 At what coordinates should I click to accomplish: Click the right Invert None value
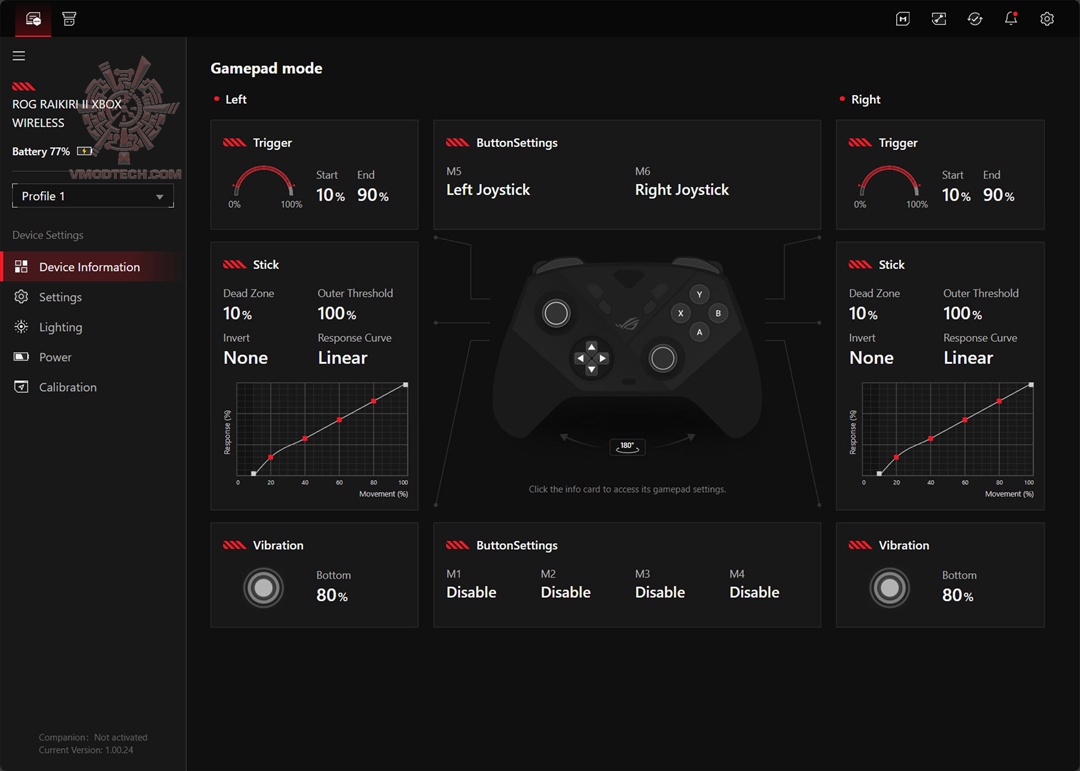tap(871, 358)
